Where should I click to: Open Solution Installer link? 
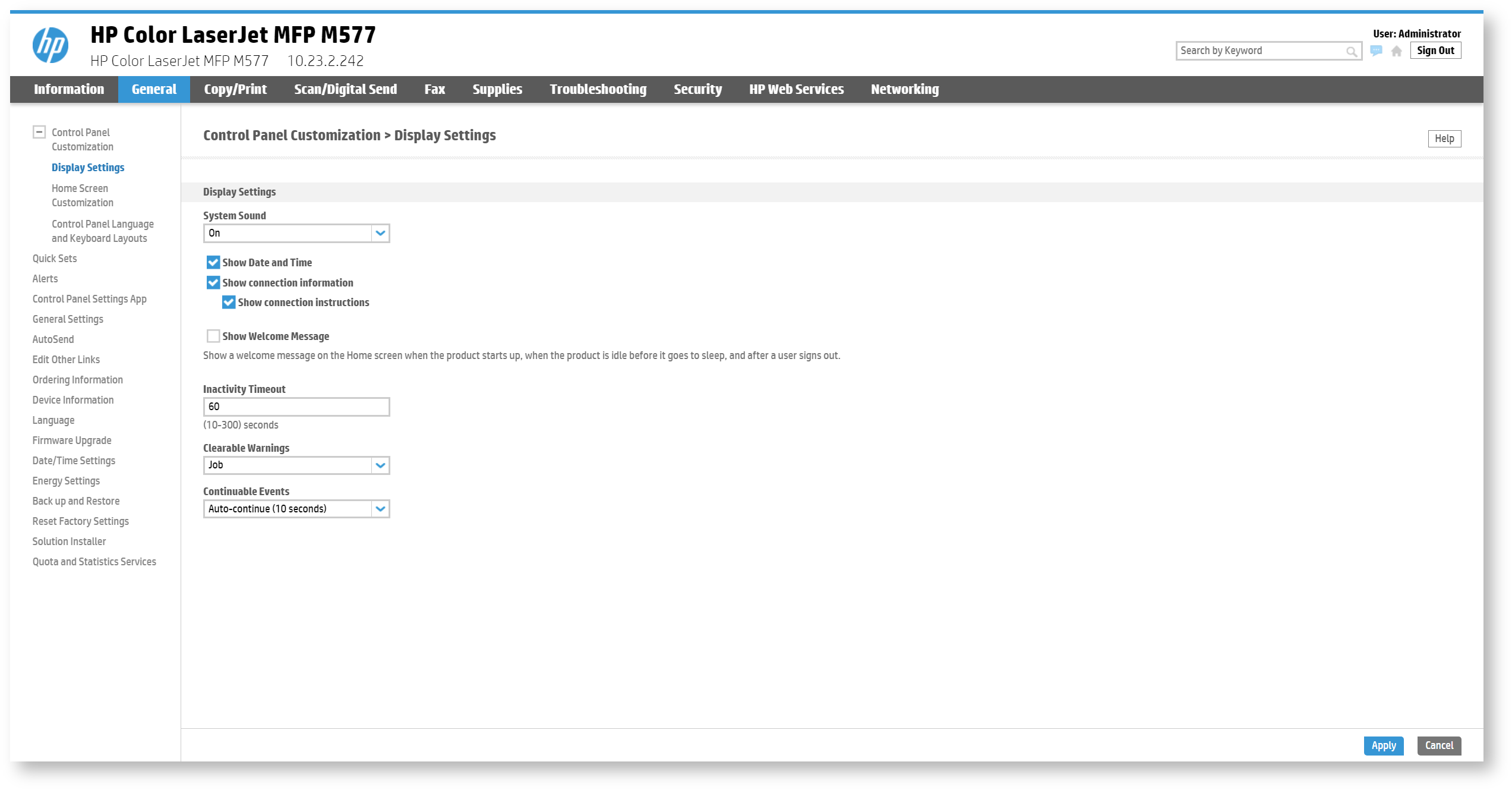point(69,542)
